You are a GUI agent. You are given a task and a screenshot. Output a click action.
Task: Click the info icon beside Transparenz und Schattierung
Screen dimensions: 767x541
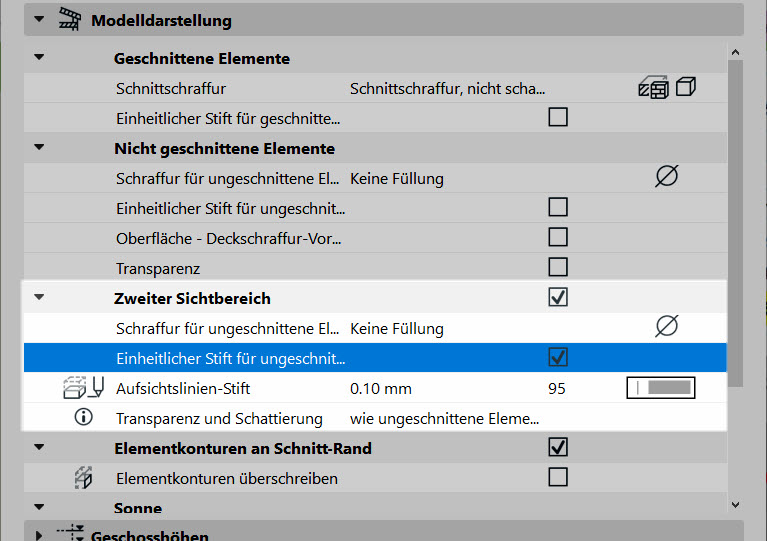(x=84, y=417)
